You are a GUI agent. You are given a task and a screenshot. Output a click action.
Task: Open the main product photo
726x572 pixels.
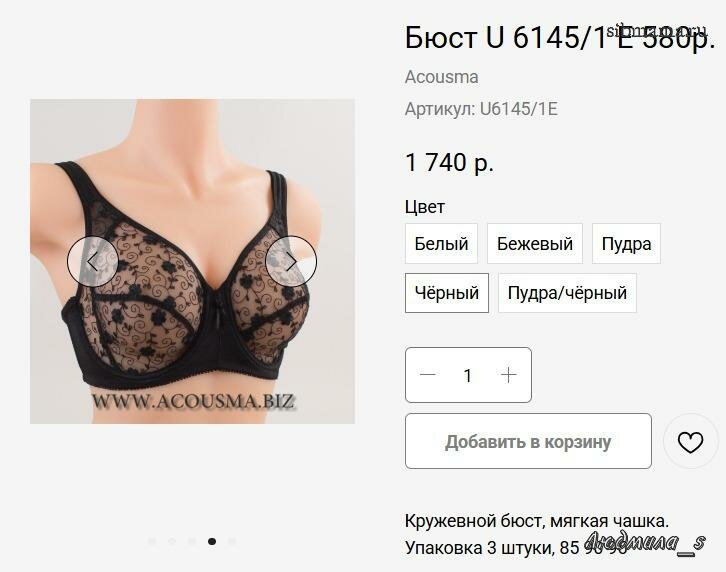(192, 261)
